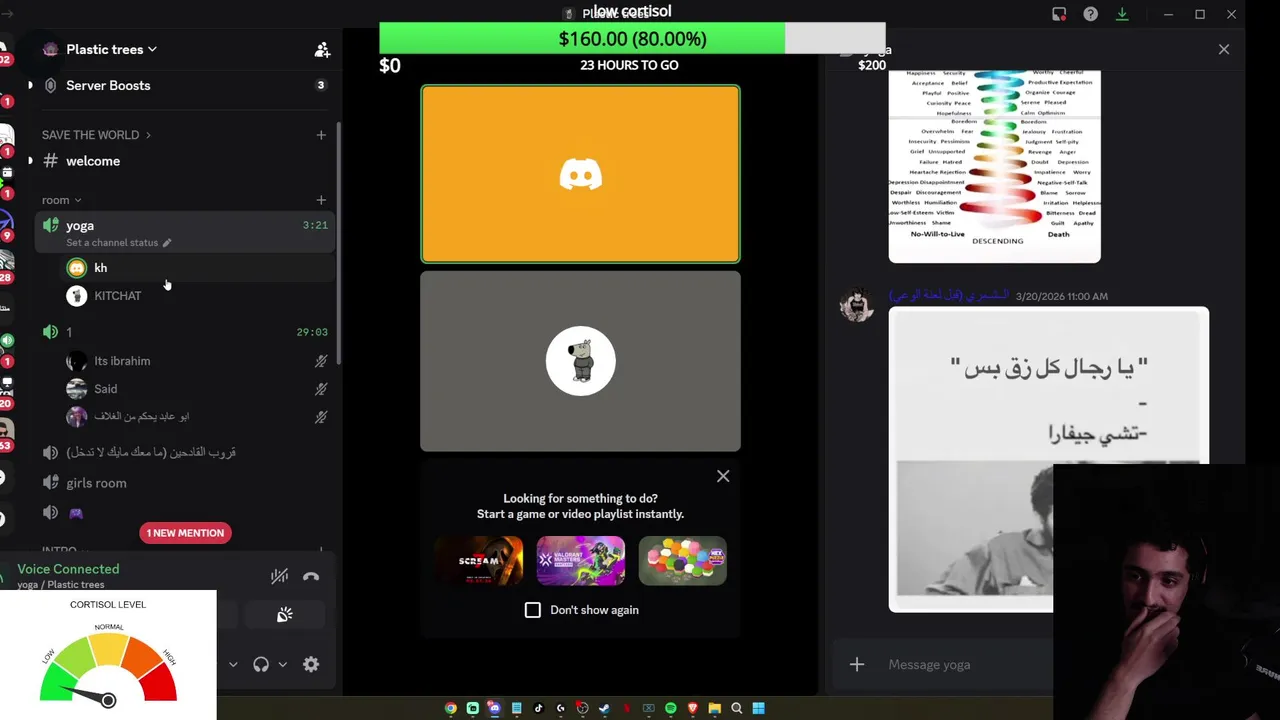The width and height of the screenshot is (1280, 720).
Task: Start the Scream playlist activity
Action: point(478,561)
